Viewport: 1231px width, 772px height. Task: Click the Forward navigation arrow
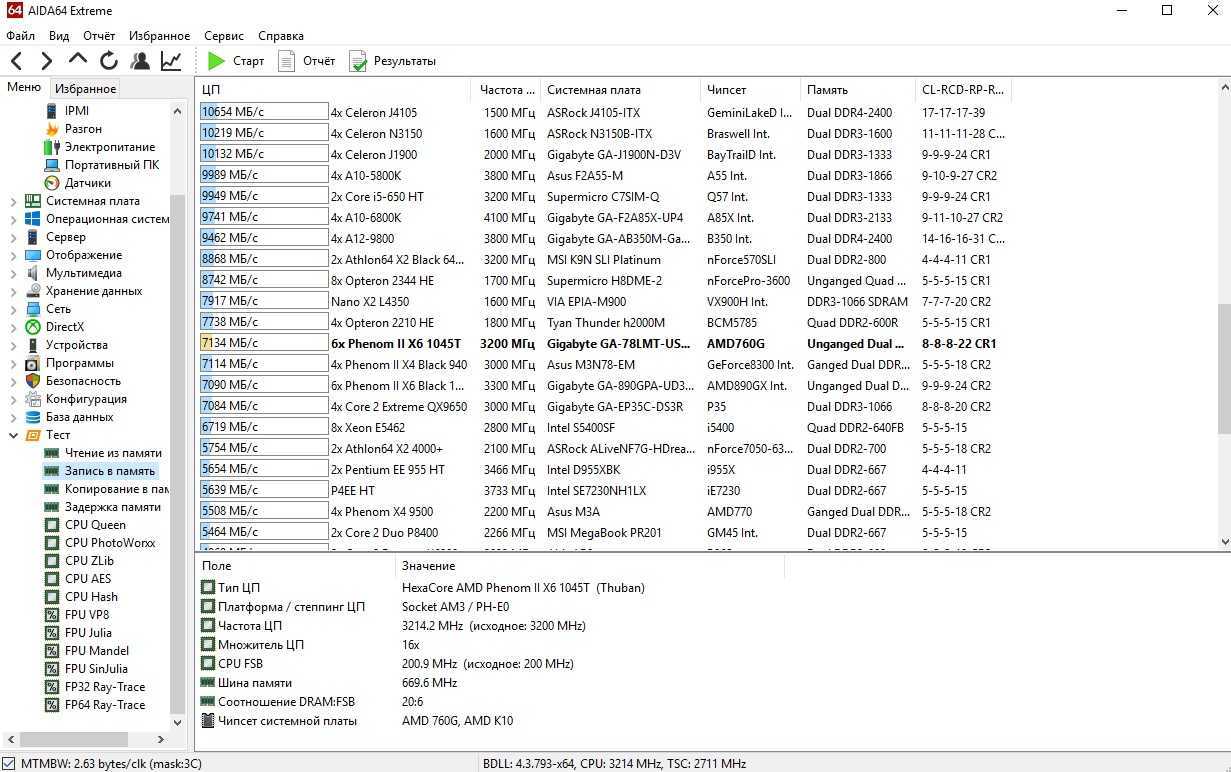click(x=46, y=61)
